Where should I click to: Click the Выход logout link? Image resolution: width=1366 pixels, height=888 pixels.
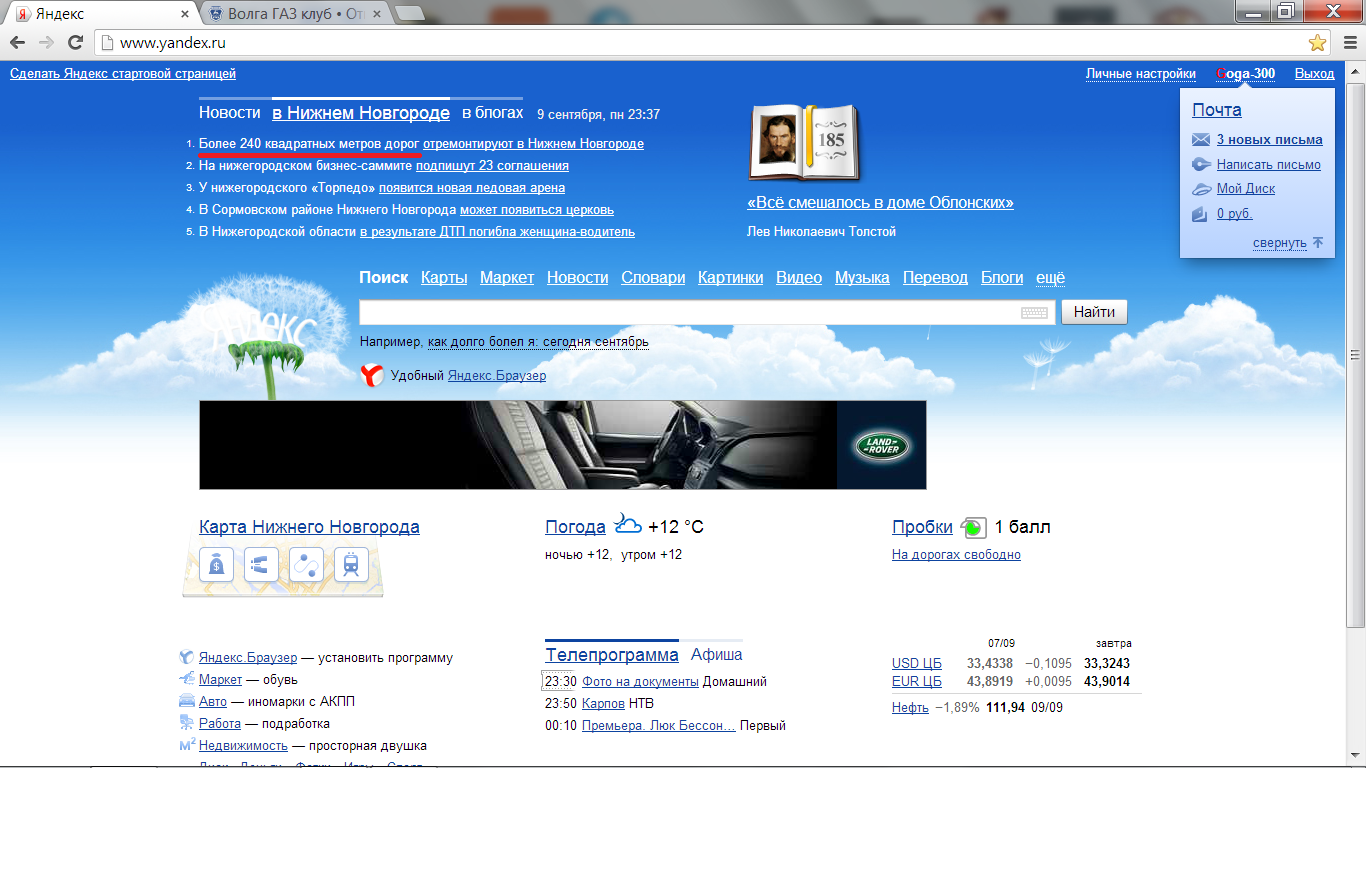coord(1314,74)
